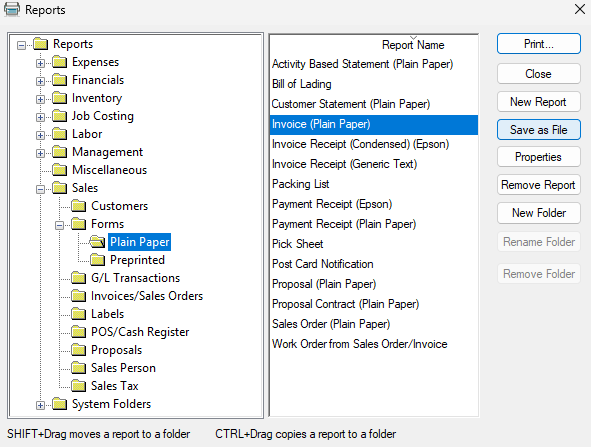591x447 pixels.
Task: Expand the Financials tree node
Action: coord(40,81)
